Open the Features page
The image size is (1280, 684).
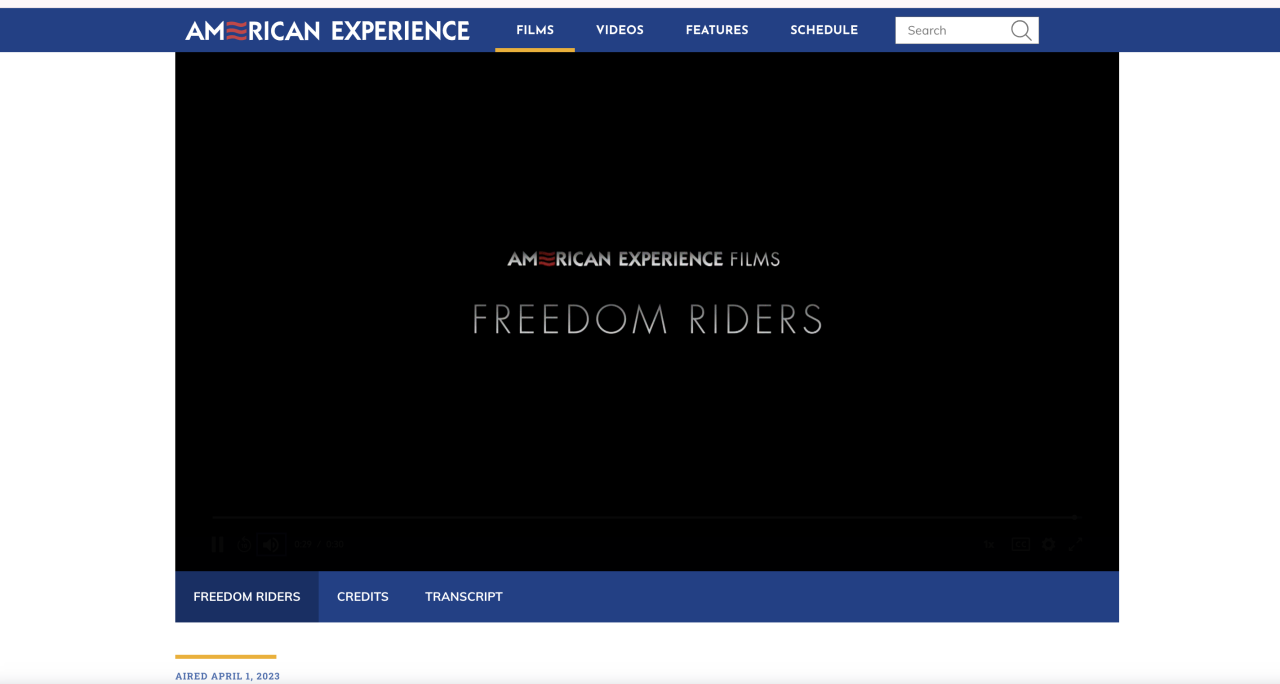717,30
